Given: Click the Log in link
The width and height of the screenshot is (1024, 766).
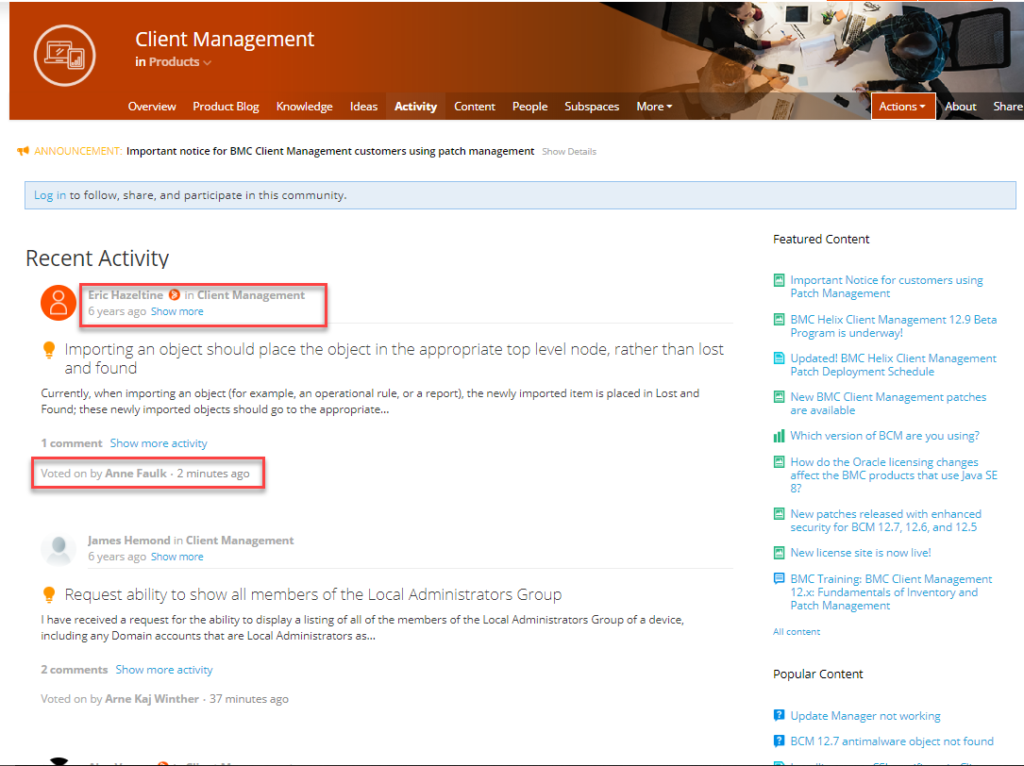Looking at the screenshot, I should (x=50, y=195).
